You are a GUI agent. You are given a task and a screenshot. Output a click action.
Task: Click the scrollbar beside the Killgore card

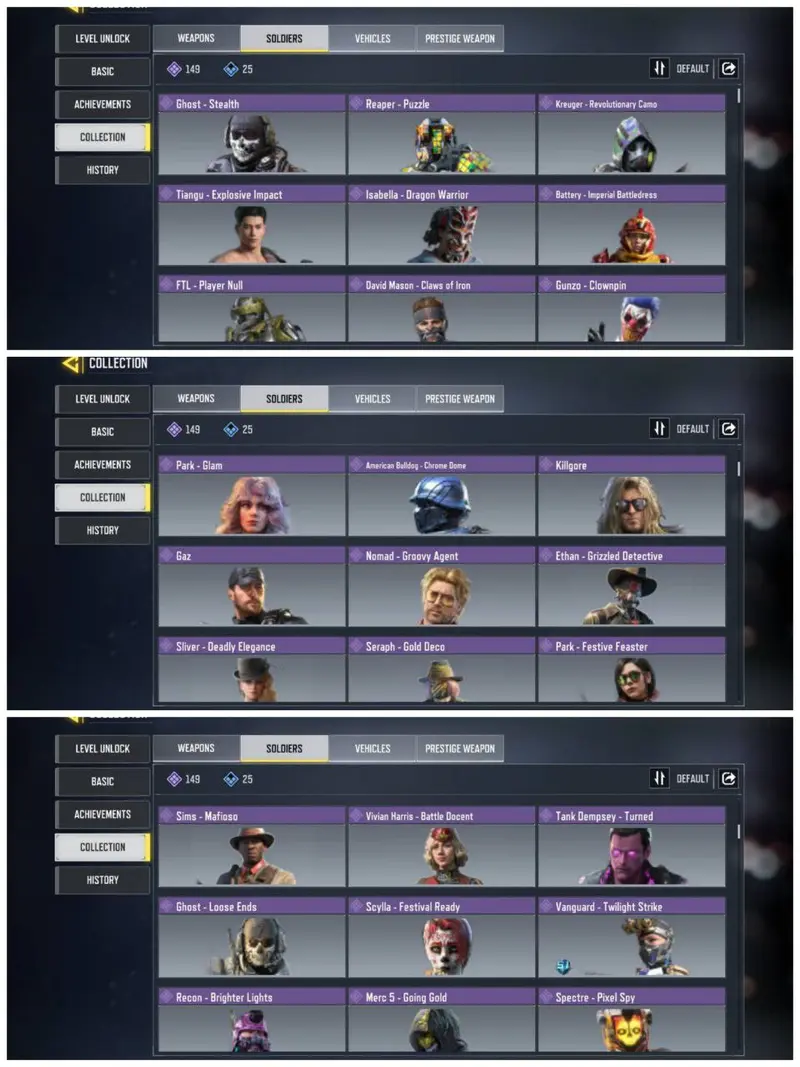point(738,468)
